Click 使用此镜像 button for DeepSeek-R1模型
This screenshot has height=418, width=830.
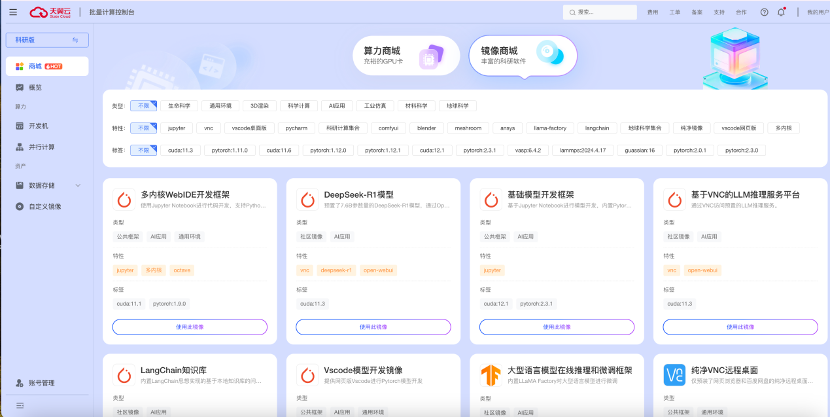tap(373, 327)
